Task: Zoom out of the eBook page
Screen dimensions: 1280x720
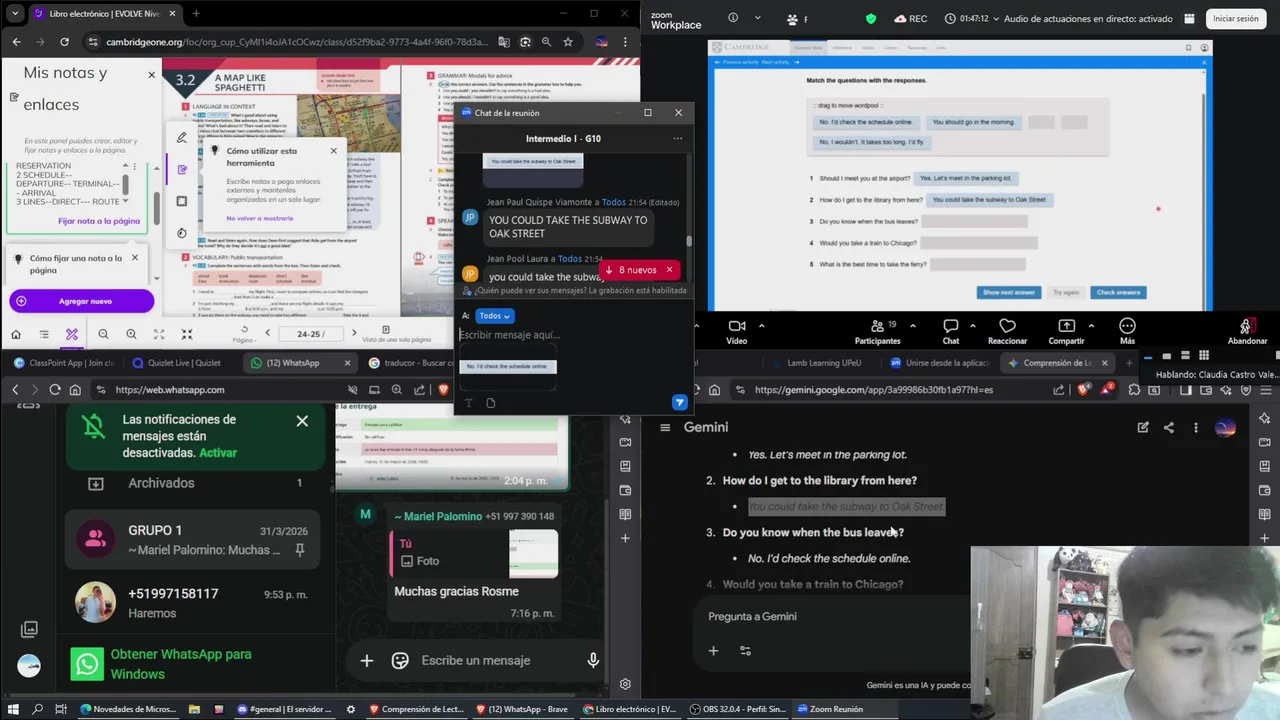Action: pos(103,334)
